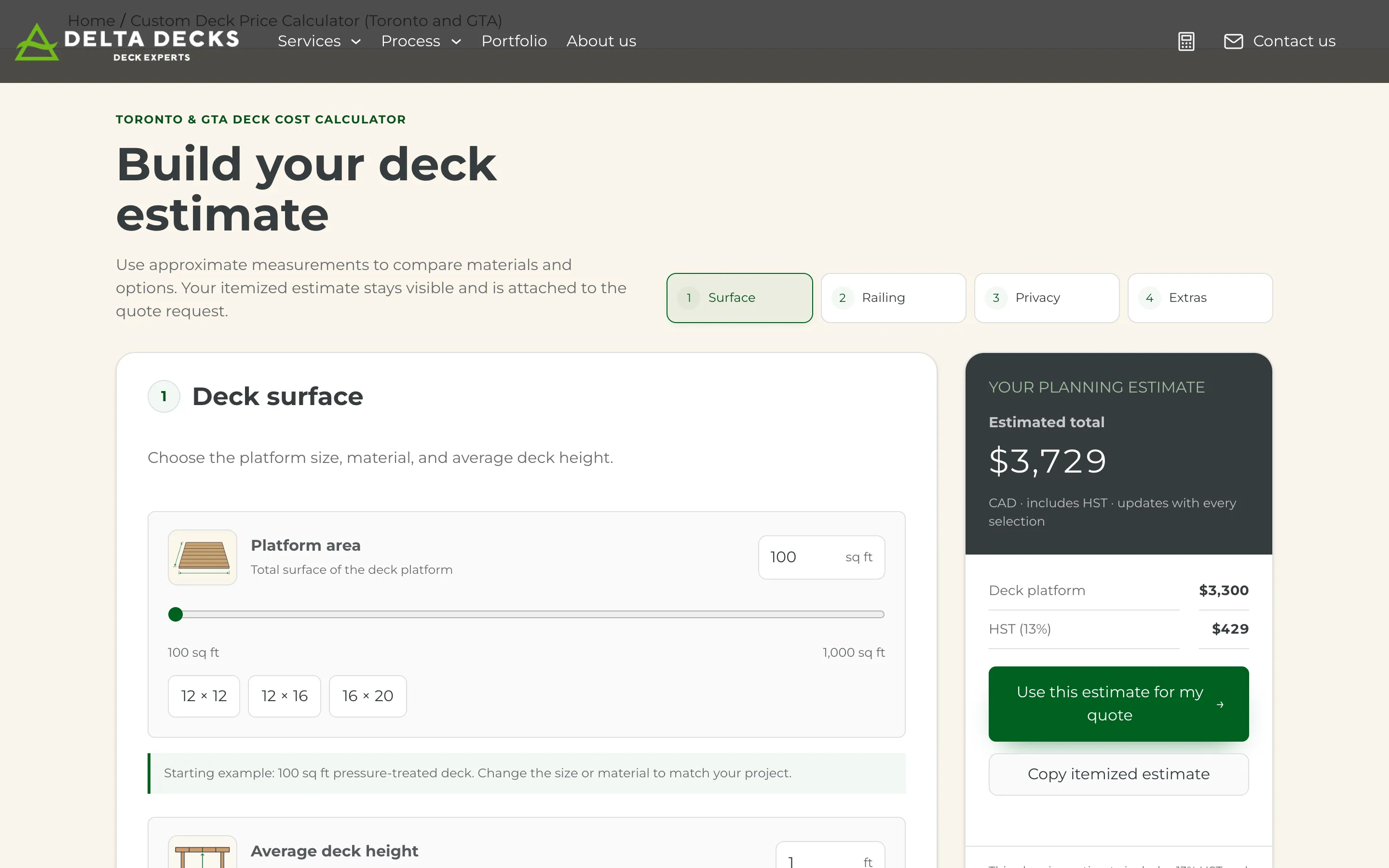Screen dimensions: 1389x868
Task: Click the HST (13%) $429 amount
Action: pos(1230,629)
